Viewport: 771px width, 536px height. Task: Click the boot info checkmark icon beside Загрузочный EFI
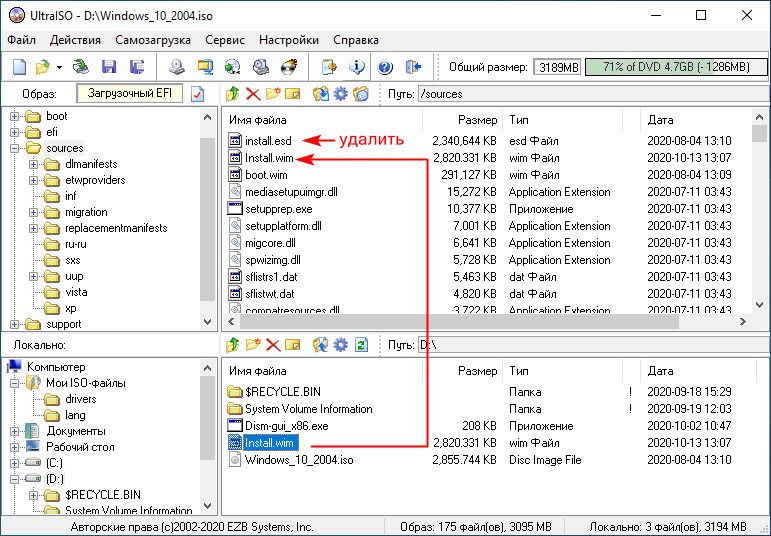pos(198,94)
